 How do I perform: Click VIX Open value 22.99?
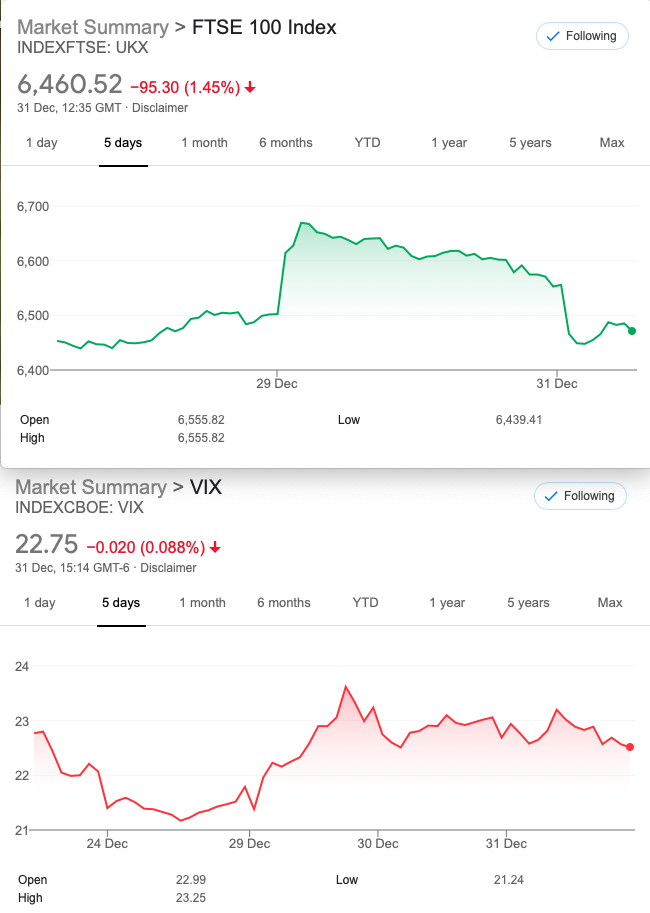point(191,880)
